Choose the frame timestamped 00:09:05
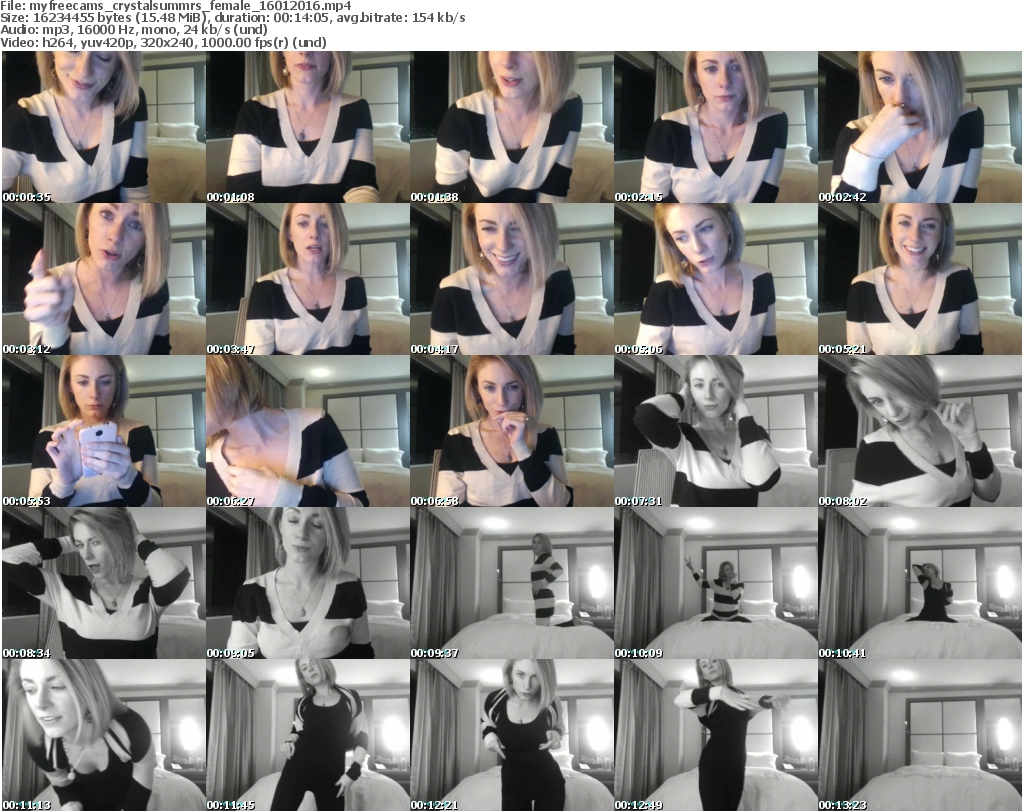Screen dimensions: 1024x811 (x=308, y=584)
